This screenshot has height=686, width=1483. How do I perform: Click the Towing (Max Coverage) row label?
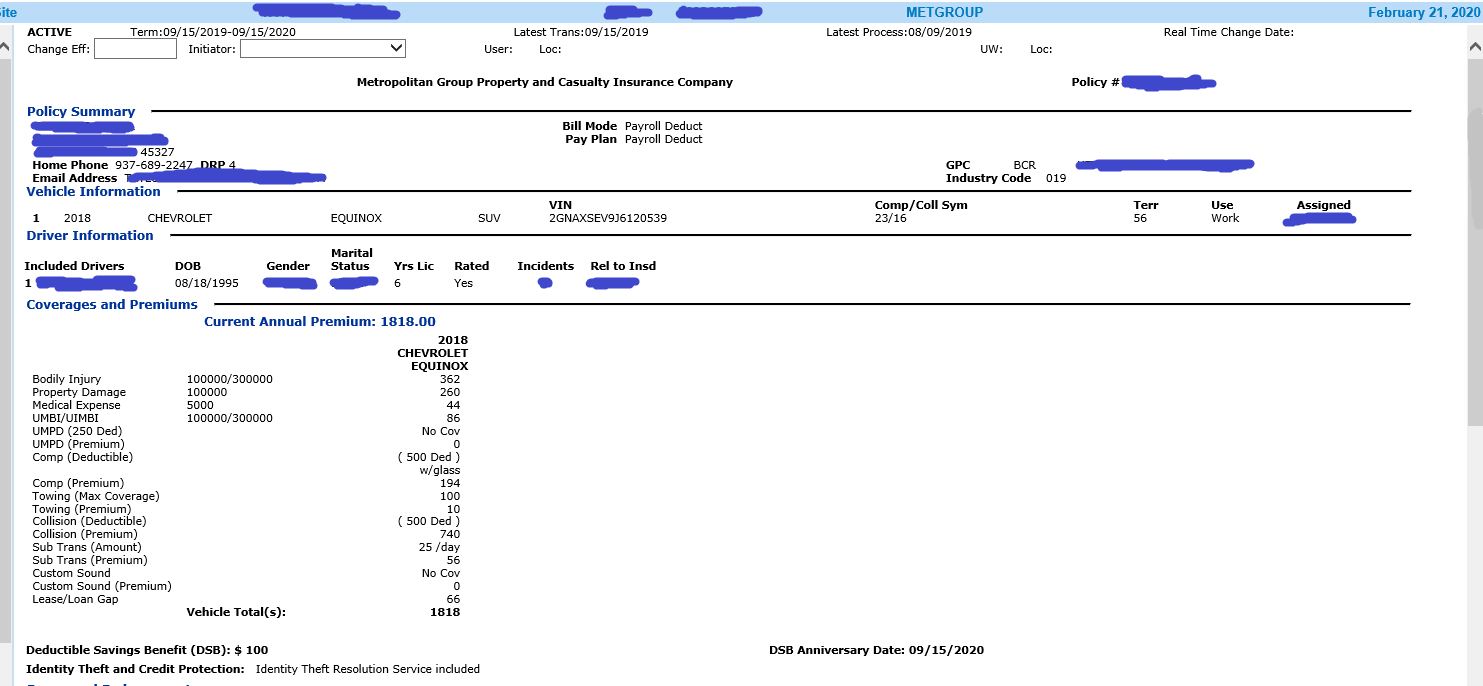pyautogui.click(x=96, y=496)
